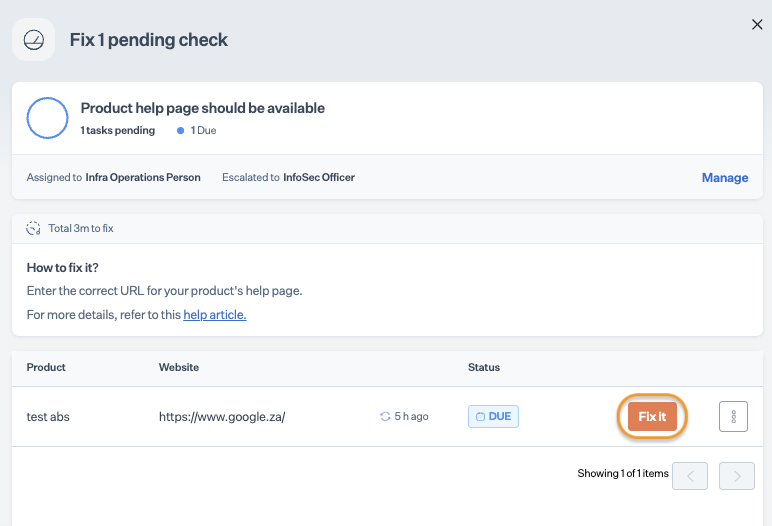The height and width of the screenshot is (526, 772).
Task: Click the Fix it button
Action: pos(652,417)
